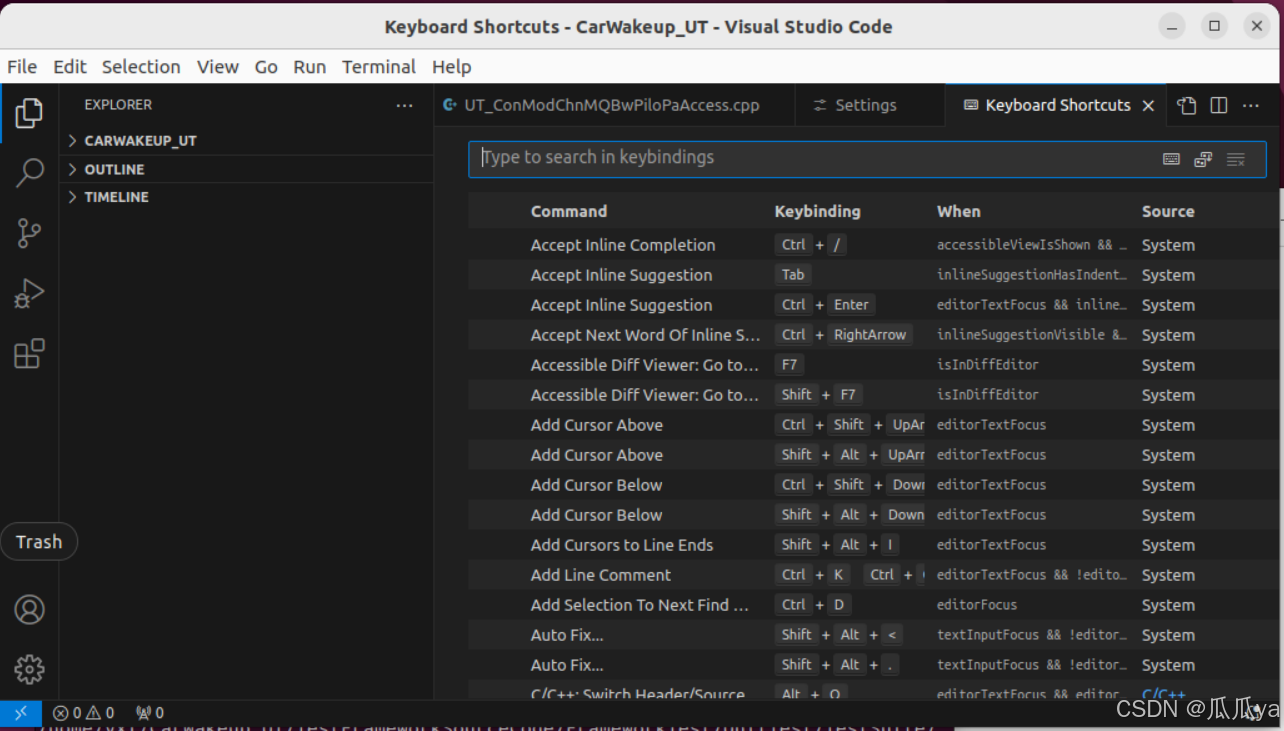Open errors and warnings count in status bar
This screenshot has height=731, width=1284.
[x=84, y=713]
